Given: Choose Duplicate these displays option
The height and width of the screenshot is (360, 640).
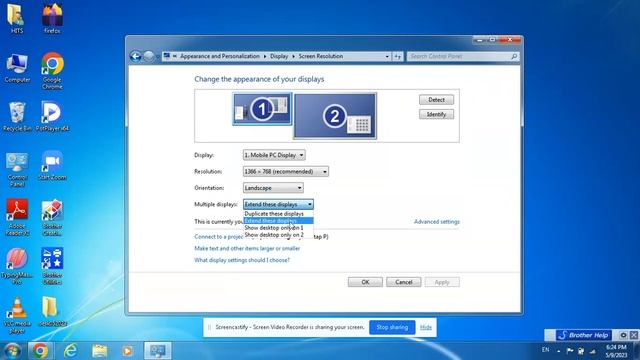Looking at the screenshot, I should coord(278,213).
